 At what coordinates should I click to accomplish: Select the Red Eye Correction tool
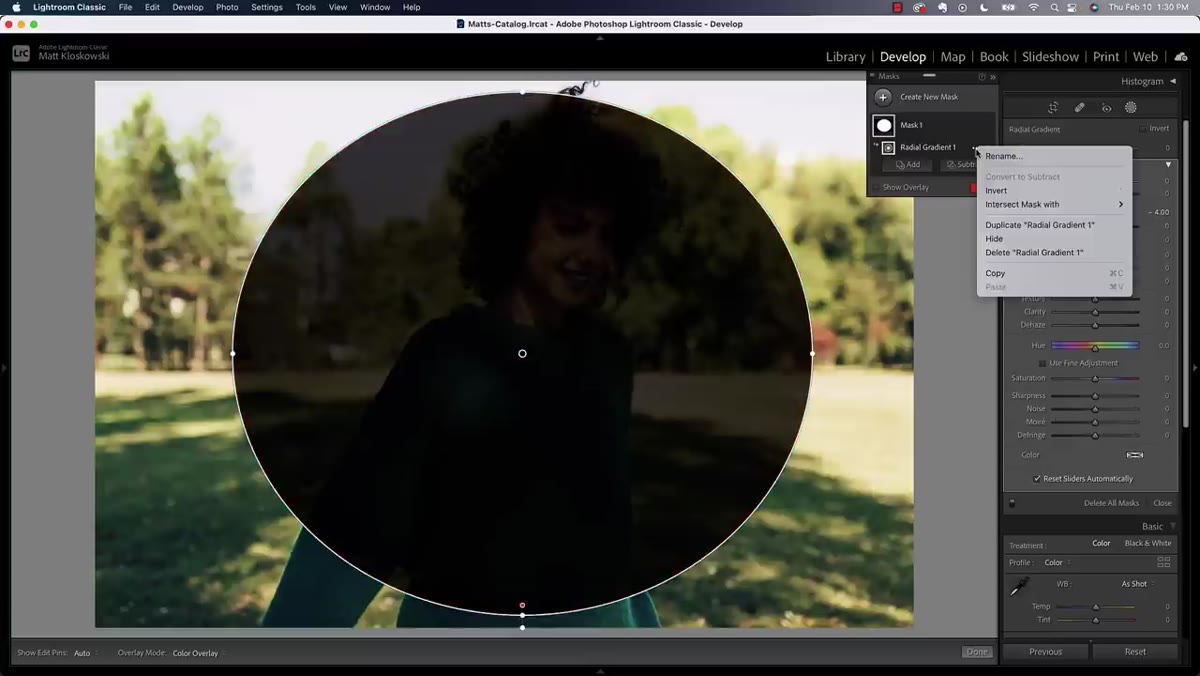click(1106, 108)
